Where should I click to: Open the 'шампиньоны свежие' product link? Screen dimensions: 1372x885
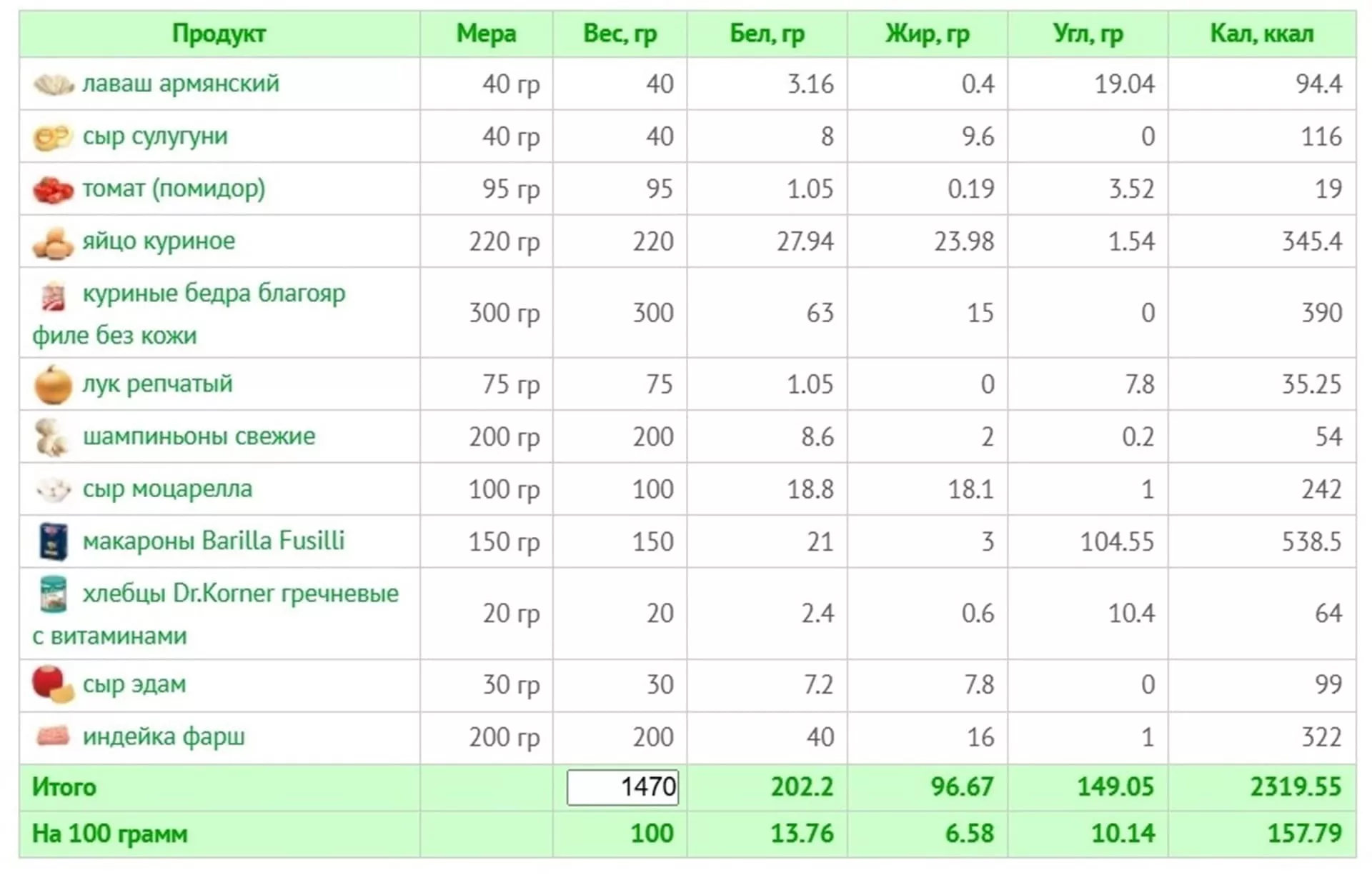[x=199, y=436]
